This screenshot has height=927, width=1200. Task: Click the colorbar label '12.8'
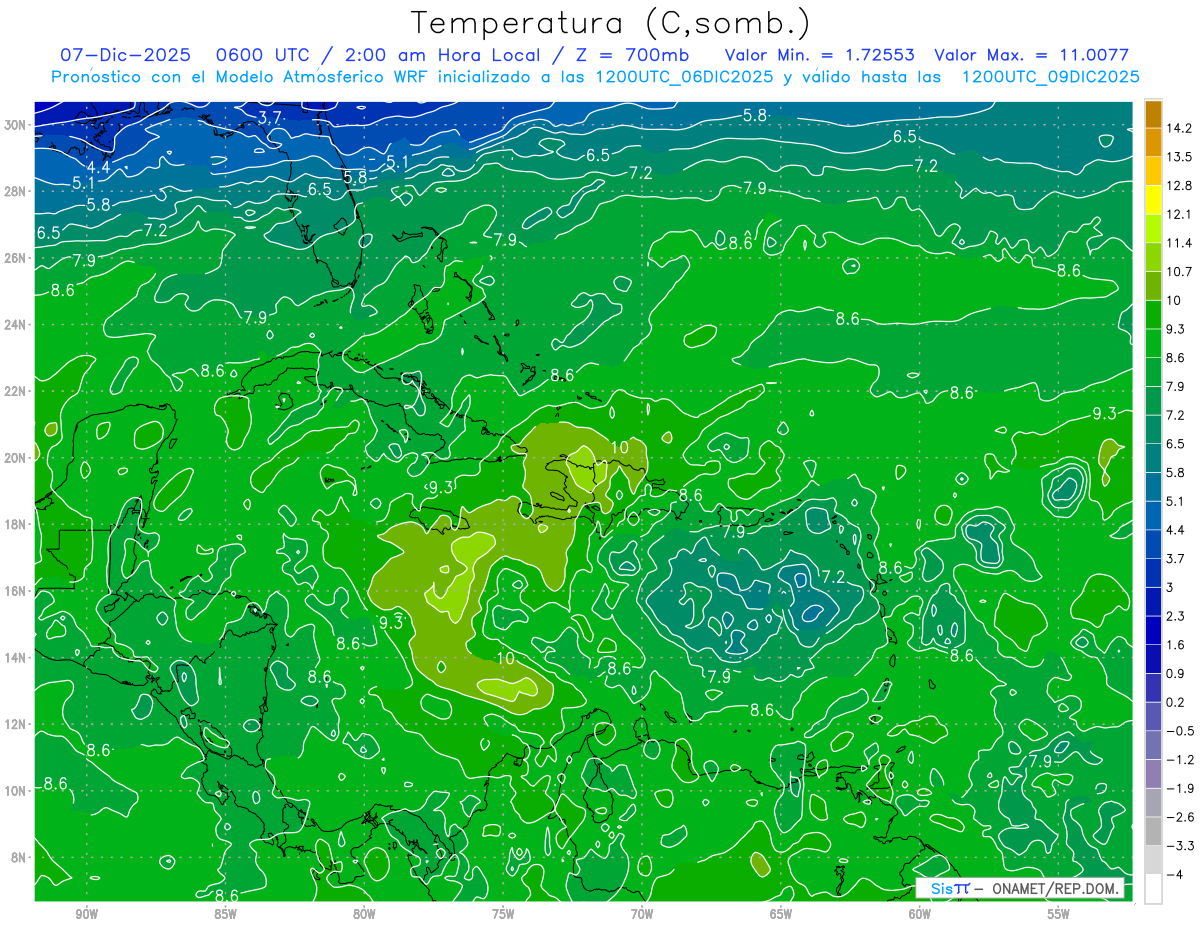click(x=1178, y=186)
